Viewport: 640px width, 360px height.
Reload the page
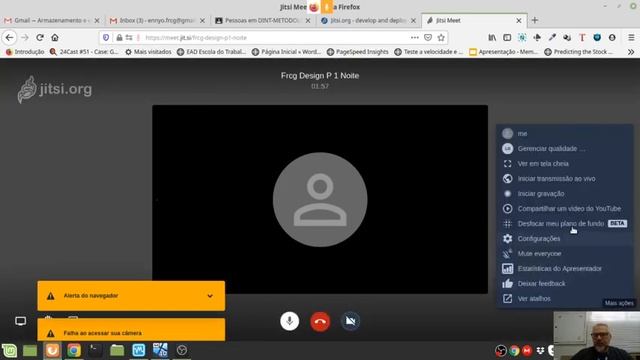pyautogui.click(x=40, y=38)
